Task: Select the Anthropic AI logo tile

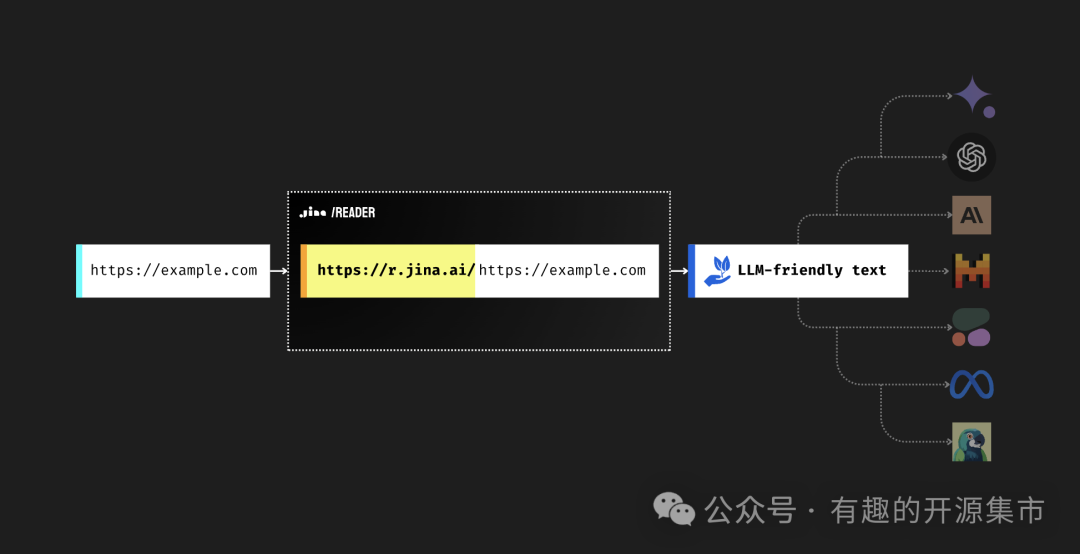Action: point(971,215)
